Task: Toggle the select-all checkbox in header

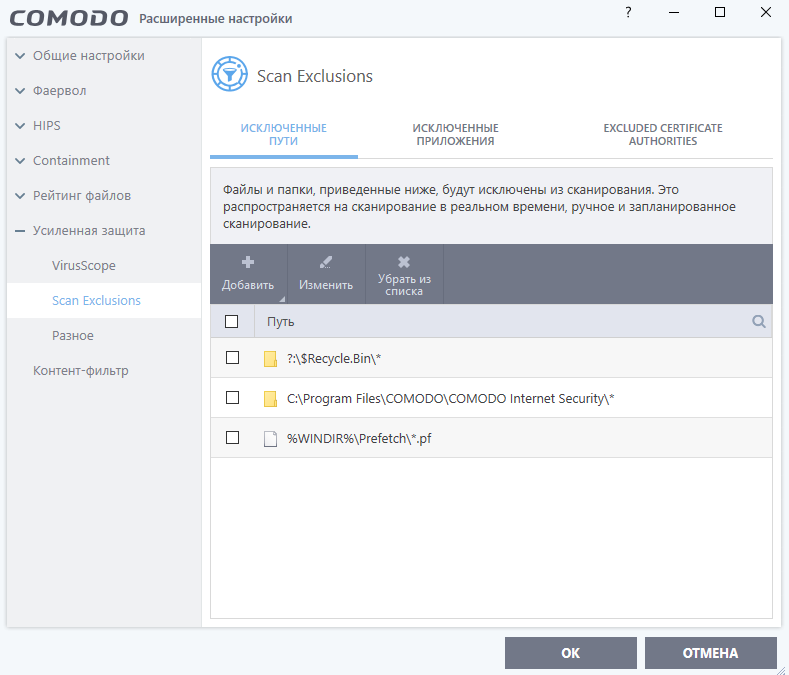Action: click(232, 322)
